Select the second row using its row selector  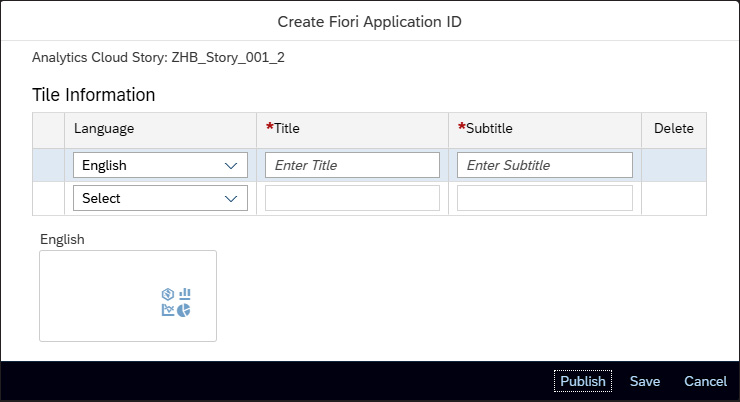[x=49, y=199]
